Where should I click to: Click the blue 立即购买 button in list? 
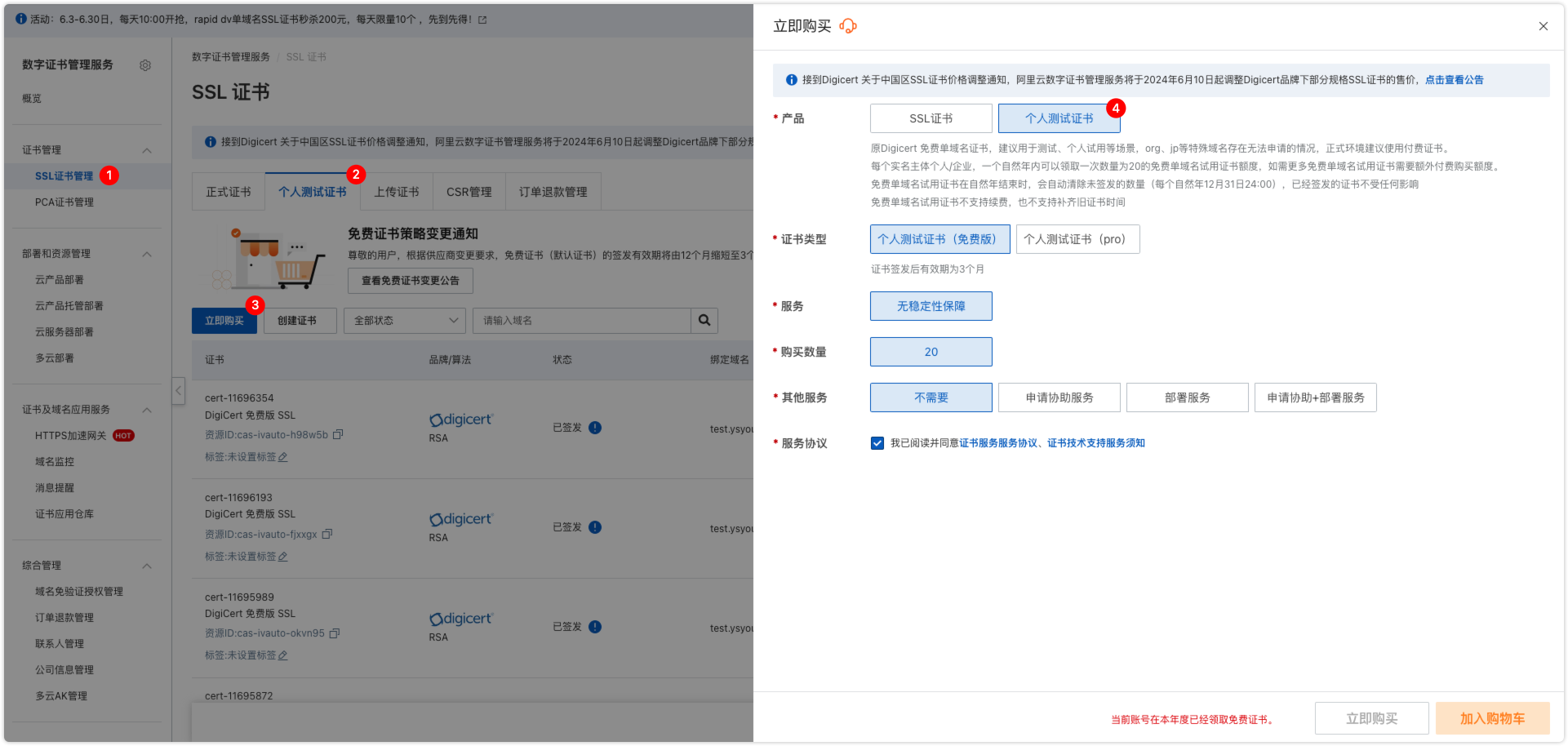[224, 321]
